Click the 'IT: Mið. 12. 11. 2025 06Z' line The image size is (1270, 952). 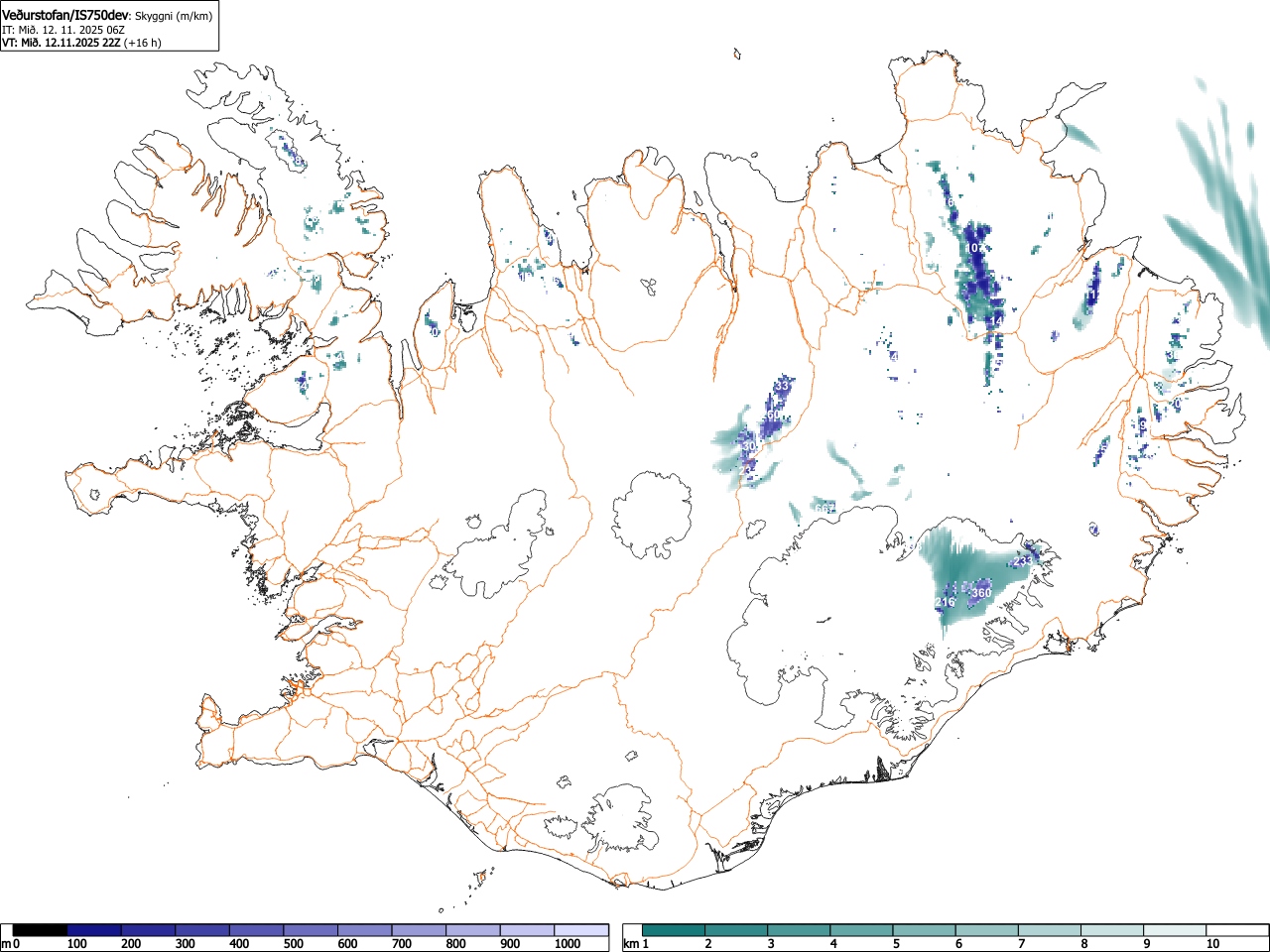tap(62, 30)
